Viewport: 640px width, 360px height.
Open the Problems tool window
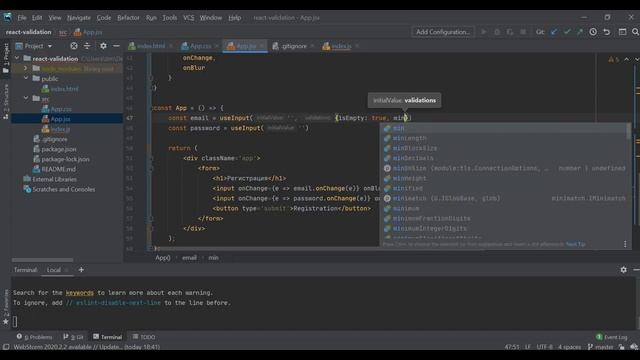coord(34,337)
